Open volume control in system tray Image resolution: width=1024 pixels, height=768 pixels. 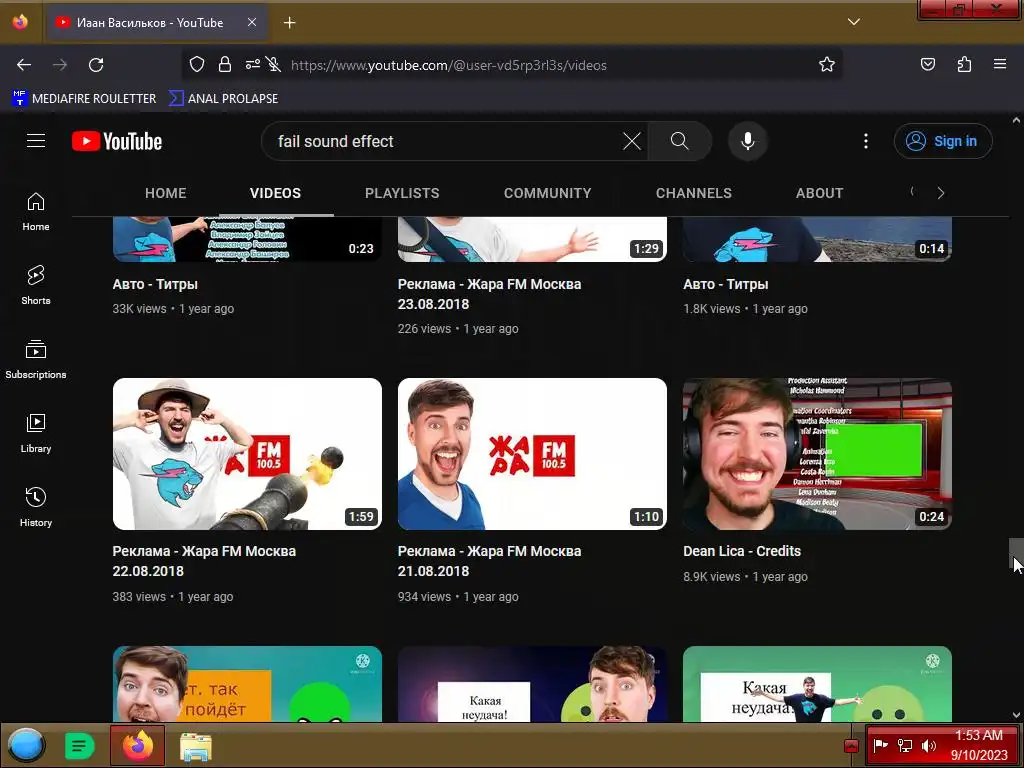click(929, 746)
